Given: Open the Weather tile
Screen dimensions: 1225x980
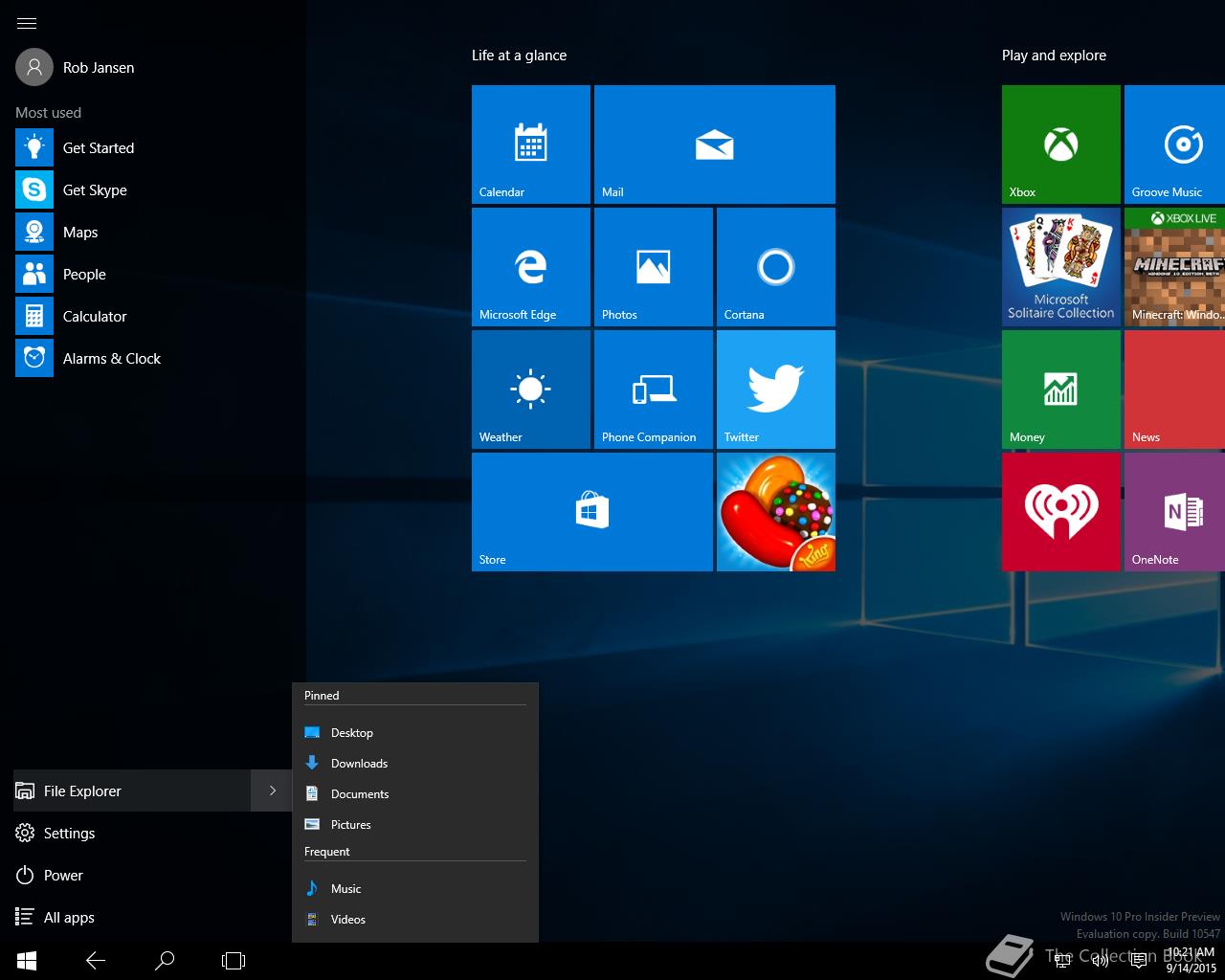Looking at the screenshot, I should click(x=531, y=390).
